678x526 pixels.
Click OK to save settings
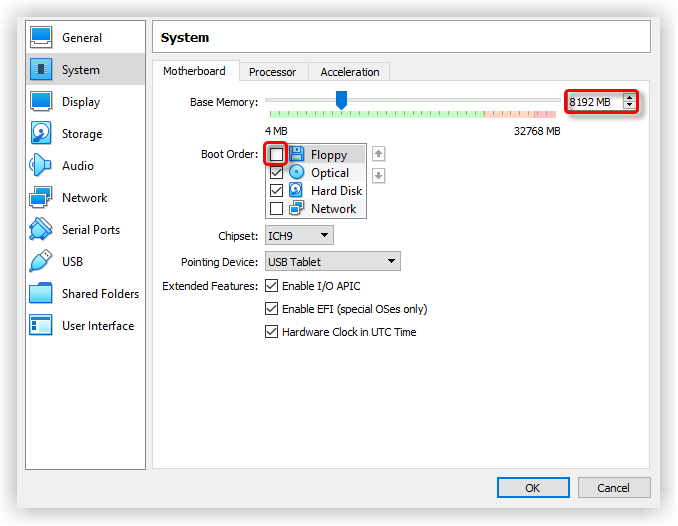pos(532,488)
